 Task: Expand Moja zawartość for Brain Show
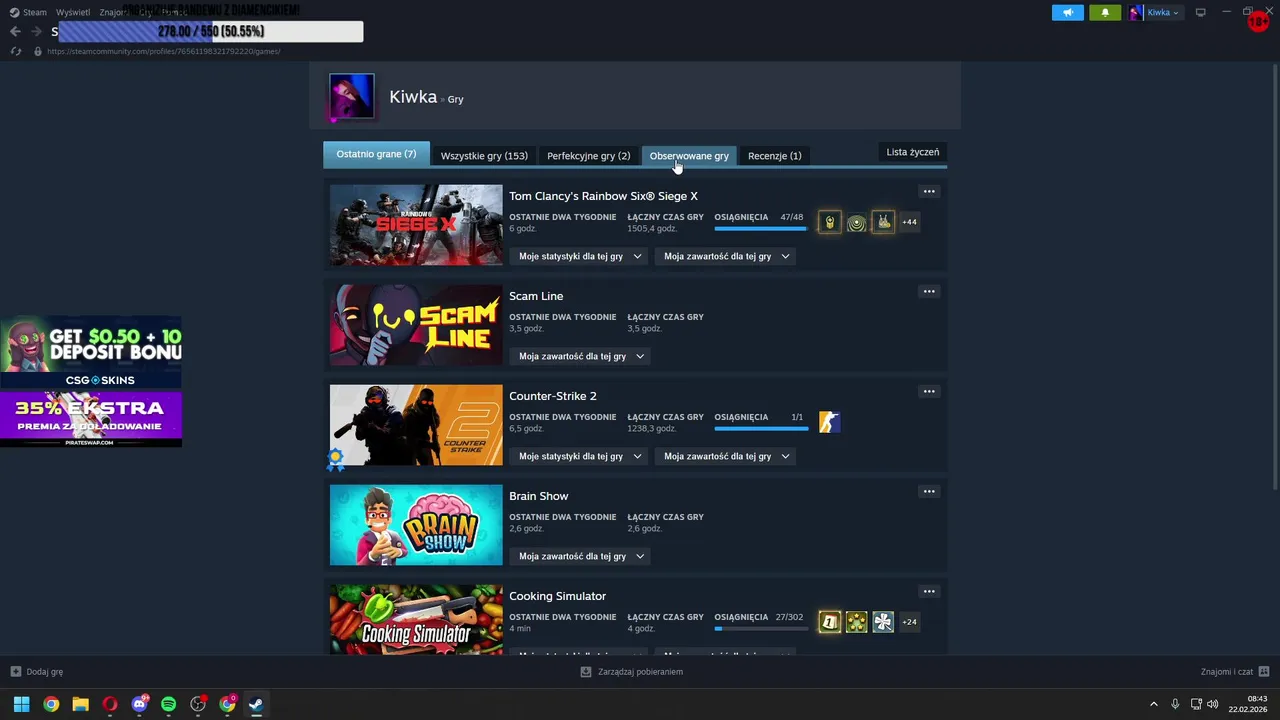pos(581,556)
